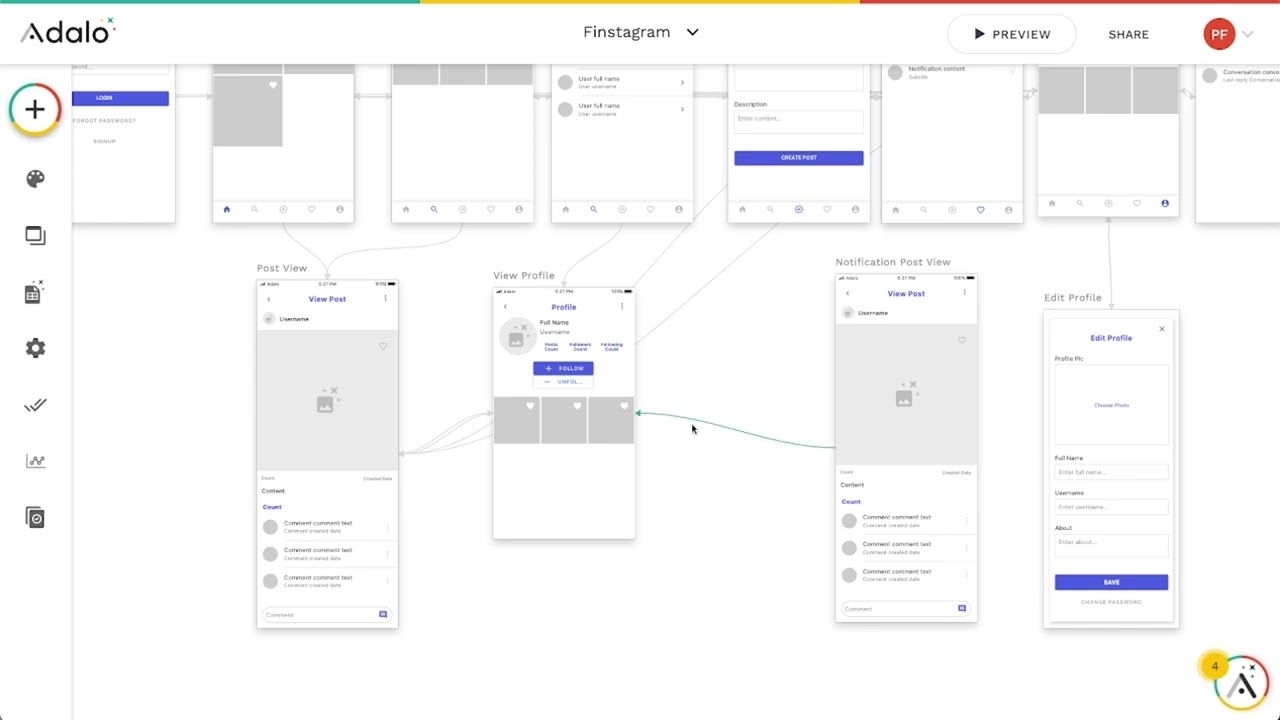Click Forgot Password link
This screenshot has height=720, width=1280.
[x=104, y=120]
